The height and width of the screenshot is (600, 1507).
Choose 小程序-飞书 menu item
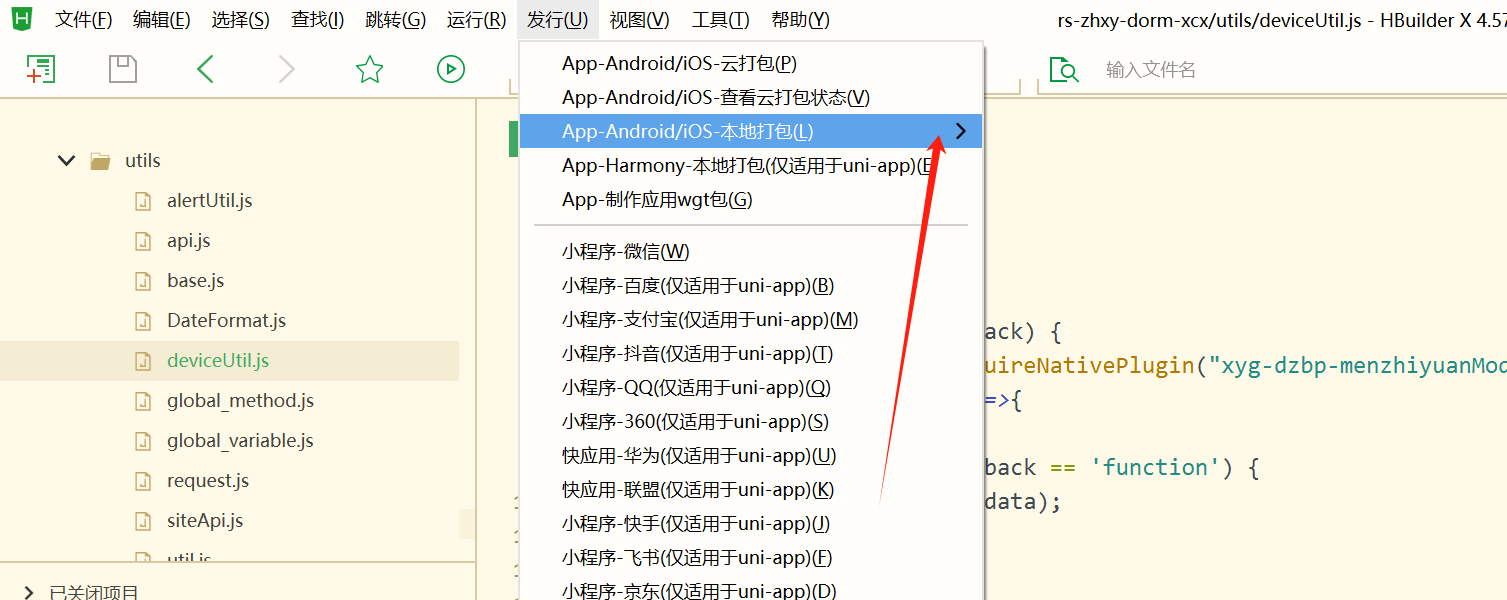pyautogui.click(x=751, y=558)
